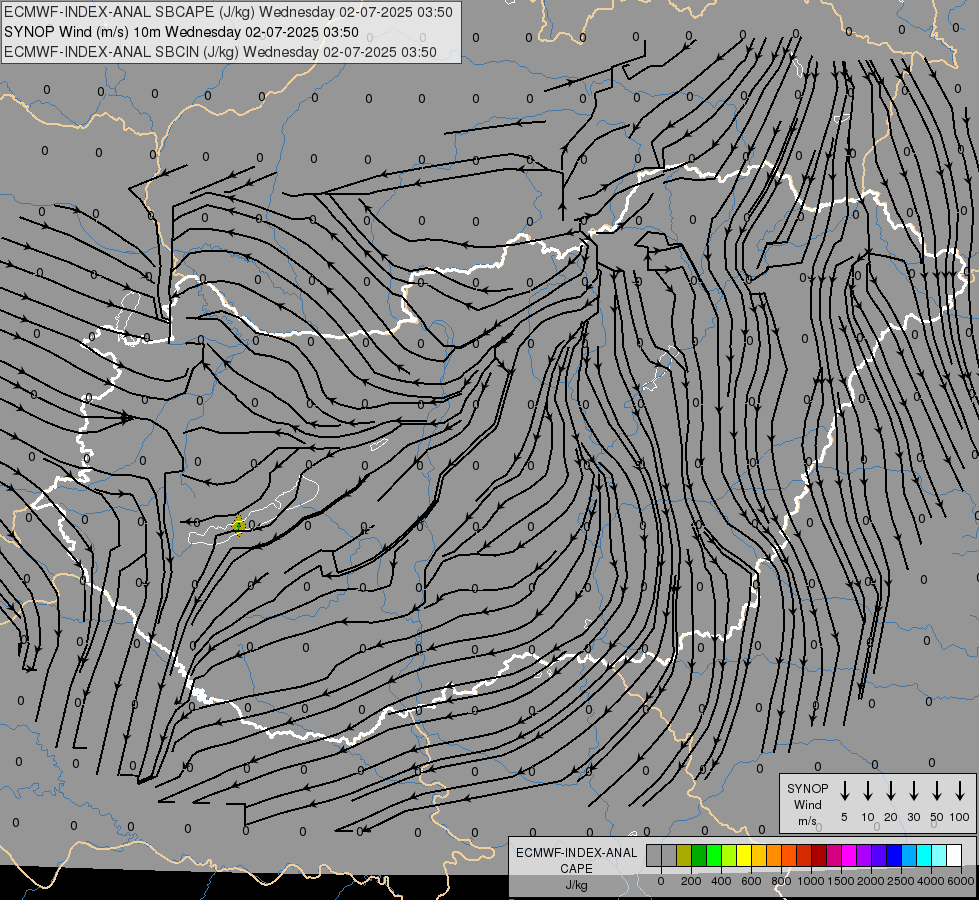
Task: Select the dark green CAPE legend swatch
Action: (699, 855)
